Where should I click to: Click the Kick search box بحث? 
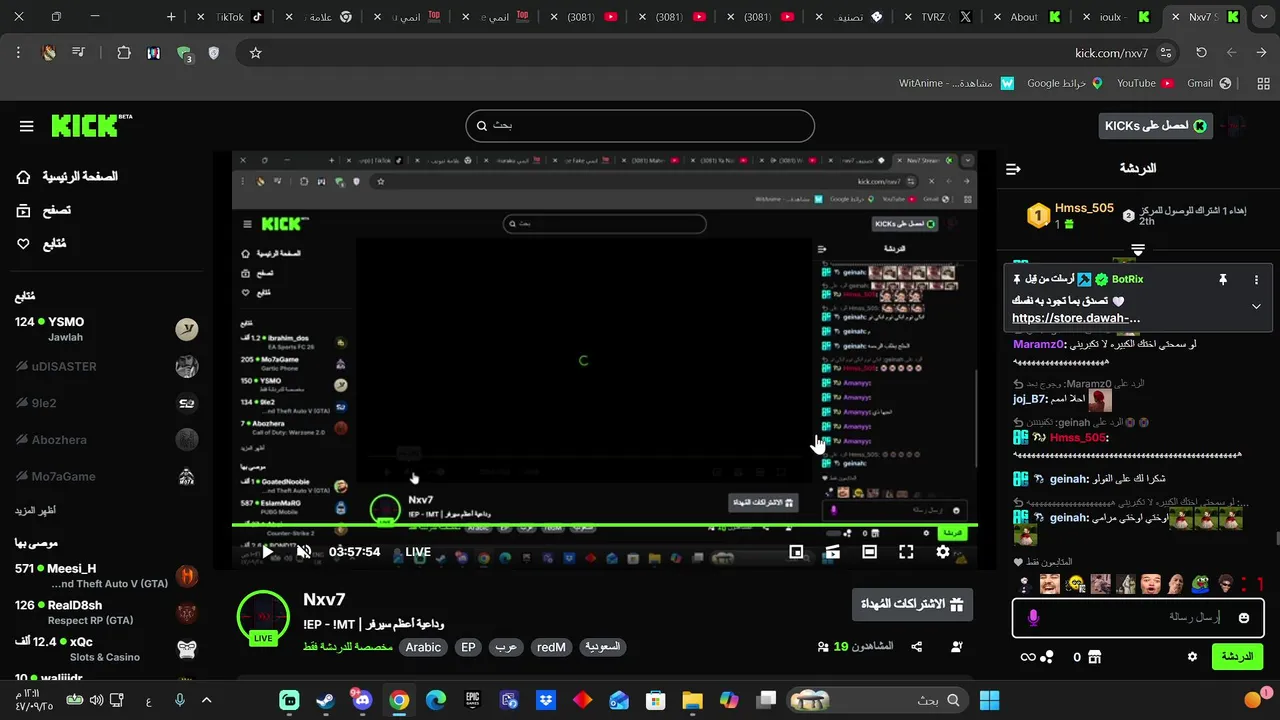(x=640, y=126)
